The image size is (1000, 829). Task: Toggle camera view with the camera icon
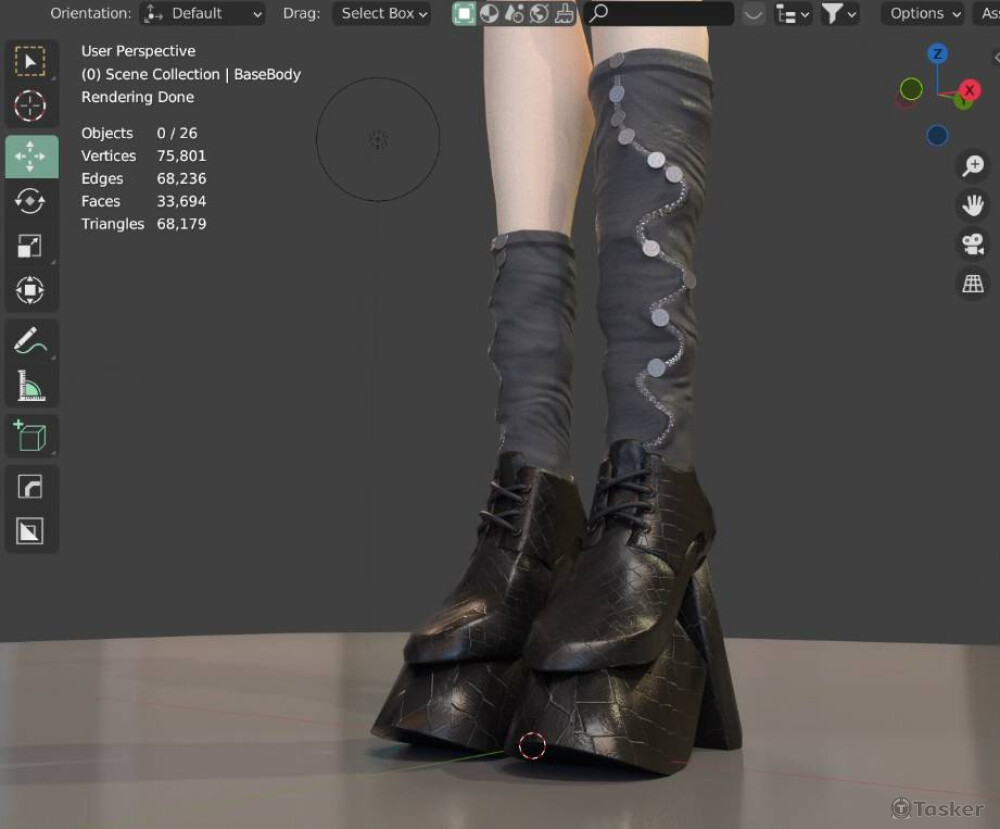click(972, 244)
